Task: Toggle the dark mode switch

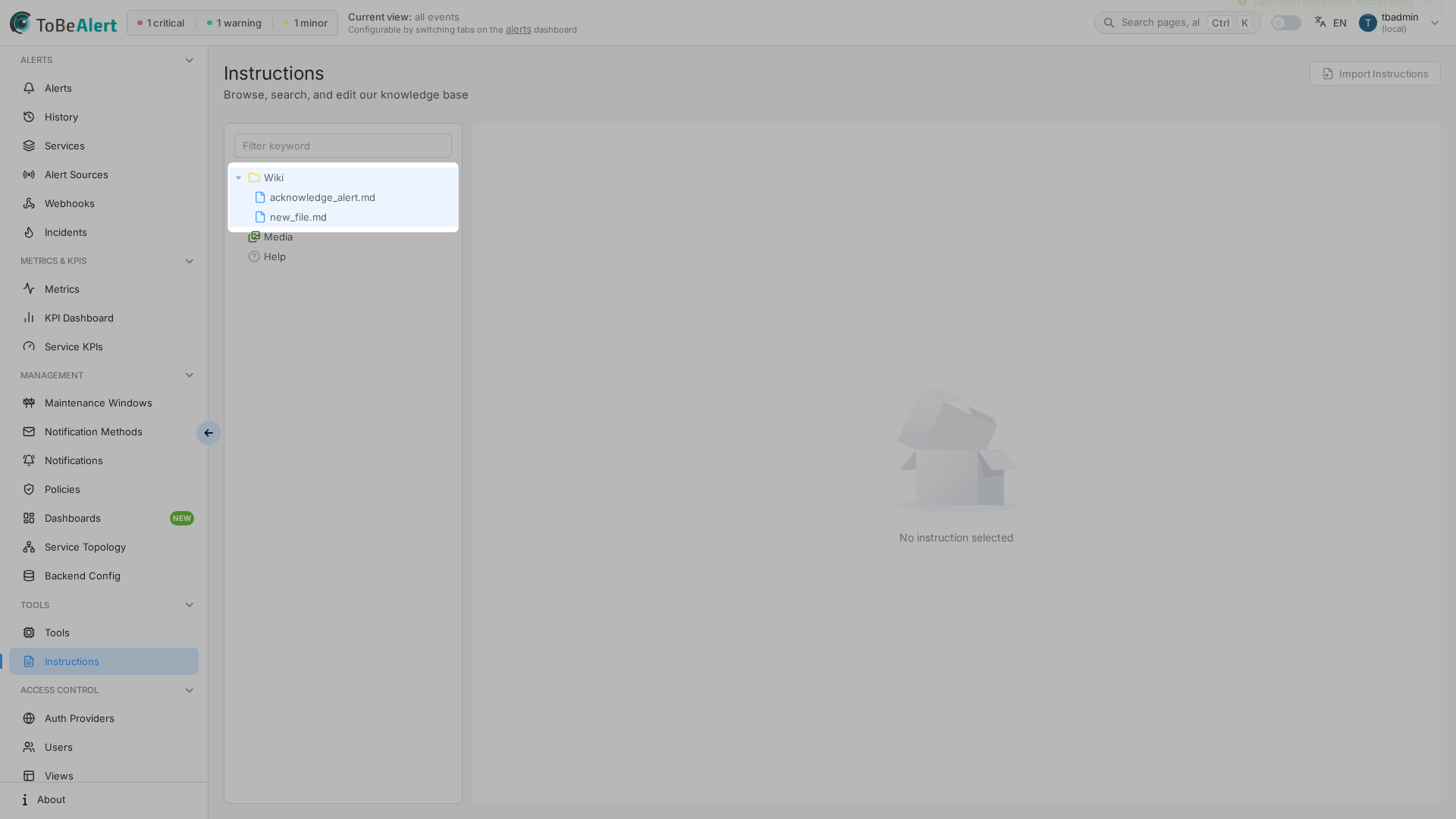Action: (1285, 23)
